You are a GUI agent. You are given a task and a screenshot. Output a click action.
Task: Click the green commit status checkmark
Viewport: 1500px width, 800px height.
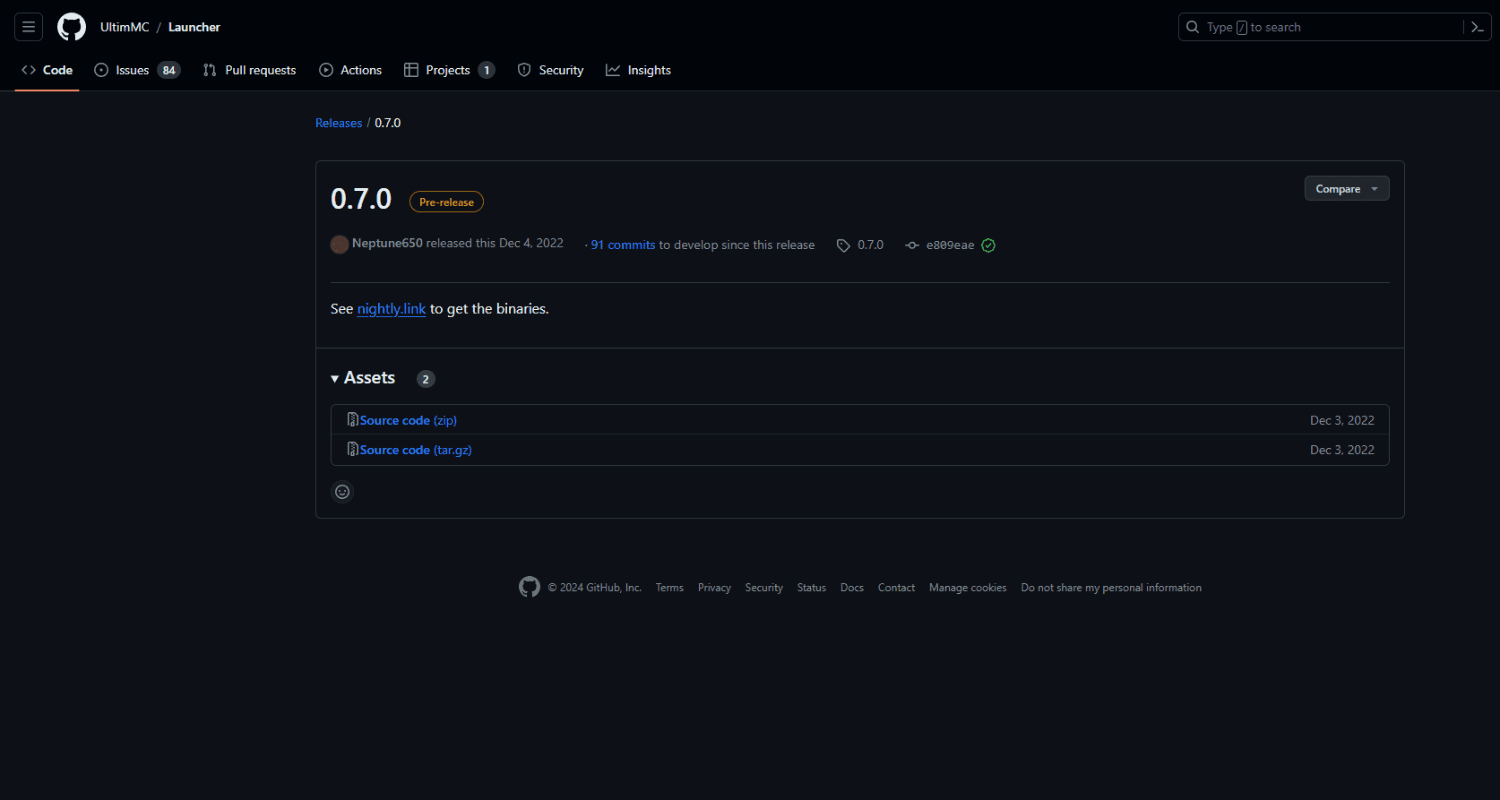[x=988, y=245]
